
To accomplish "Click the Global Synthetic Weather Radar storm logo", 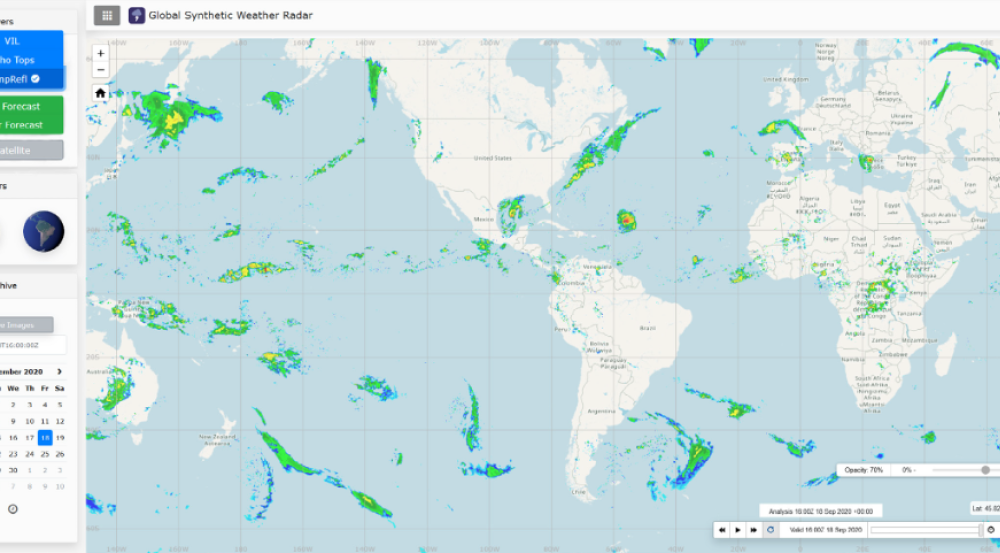I will [136, 15].
